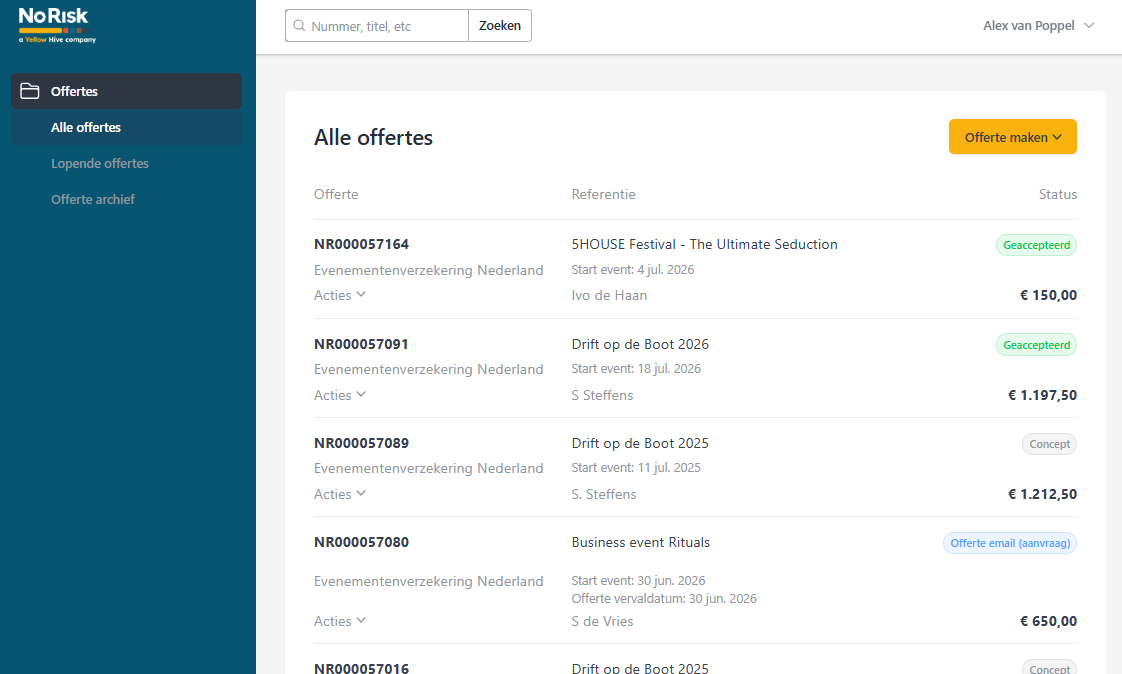Click the amount € 650,00
Image resolution: width=1122 pixels, height=674 pixels.
pos(1048,621)
